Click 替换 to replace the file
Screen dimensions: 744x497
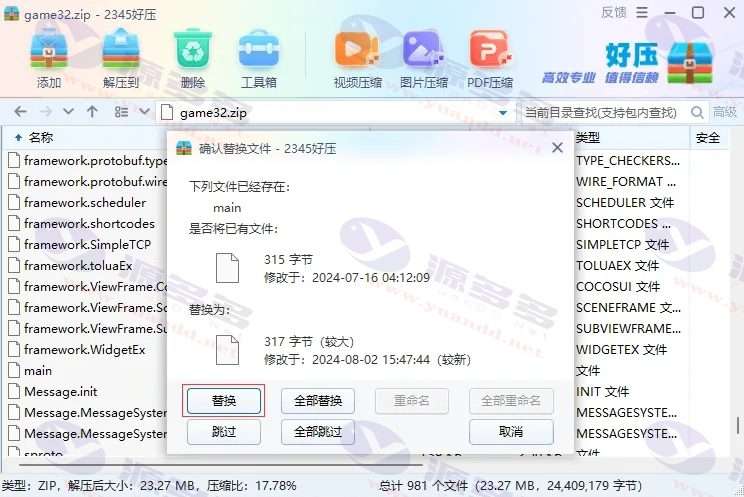pyautogui.click(x=224, y=401)
